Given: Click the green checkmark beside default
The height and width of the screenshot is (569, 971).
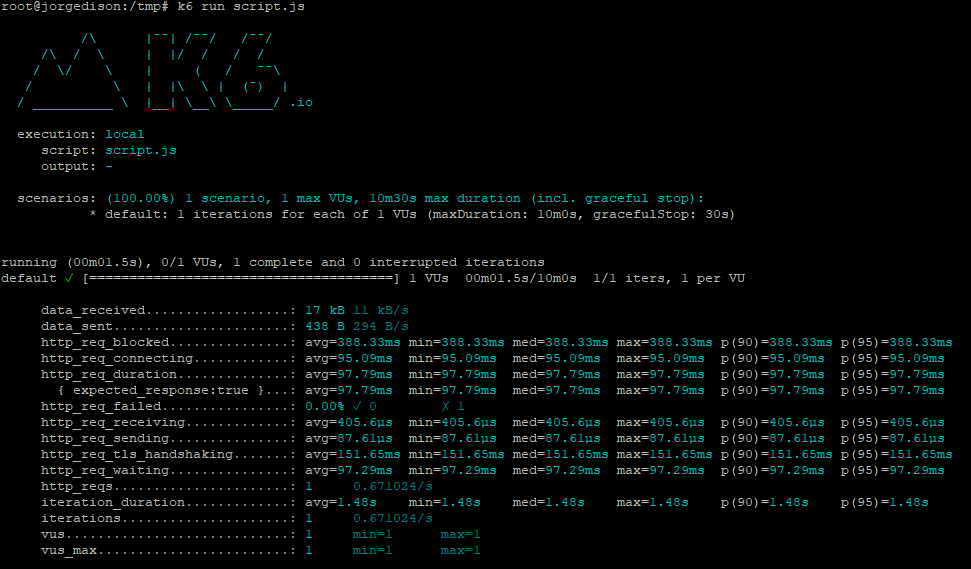Looking at the screenshot, I should (68, 278).
